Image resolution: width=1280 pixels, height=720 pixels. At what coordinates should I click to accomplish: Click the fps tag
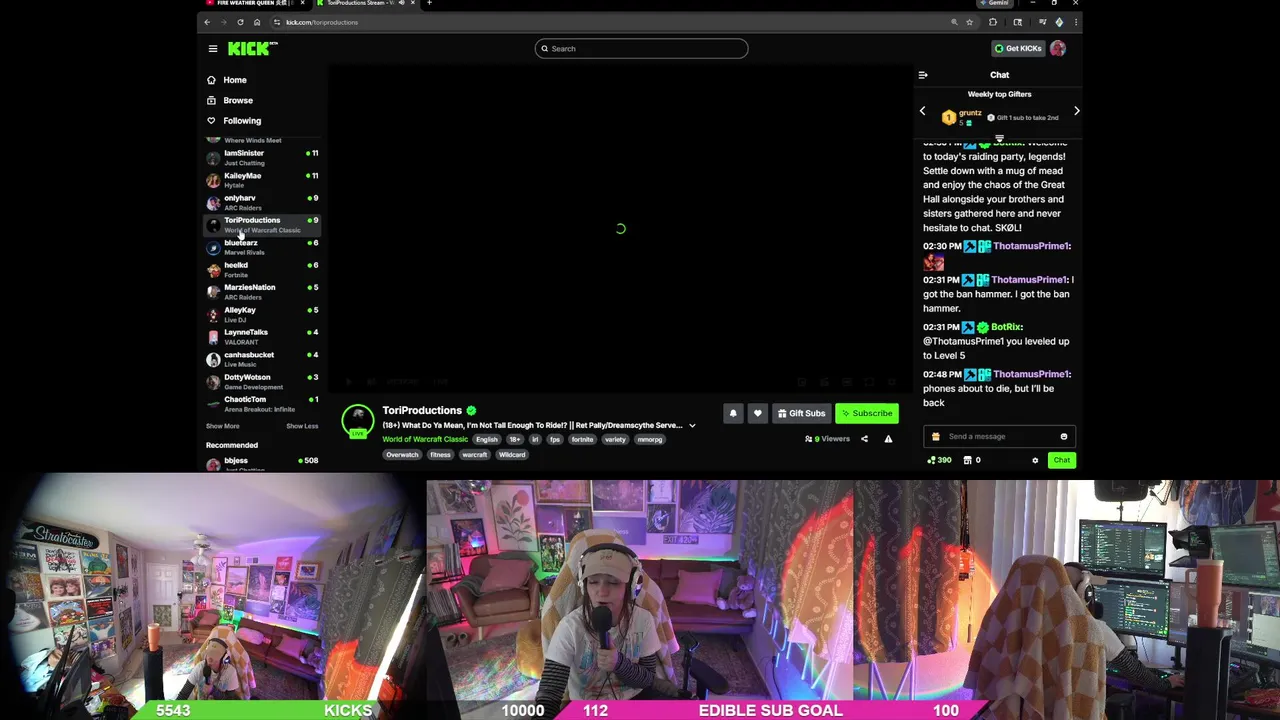[x=555, y=439]
